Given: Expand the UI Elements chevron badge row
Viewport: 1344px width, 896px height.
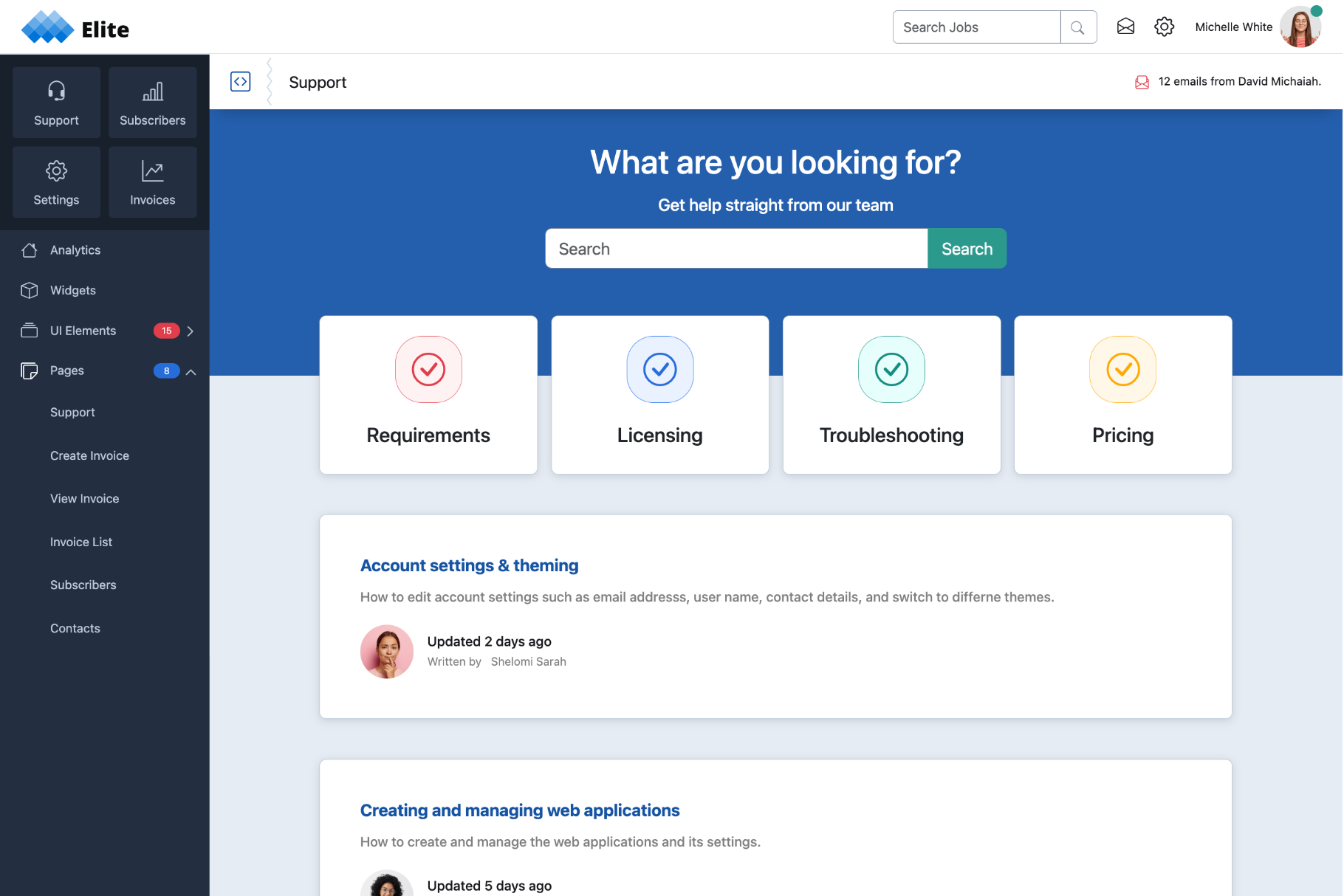Looking at the screenshot, I should coord(191,331).
